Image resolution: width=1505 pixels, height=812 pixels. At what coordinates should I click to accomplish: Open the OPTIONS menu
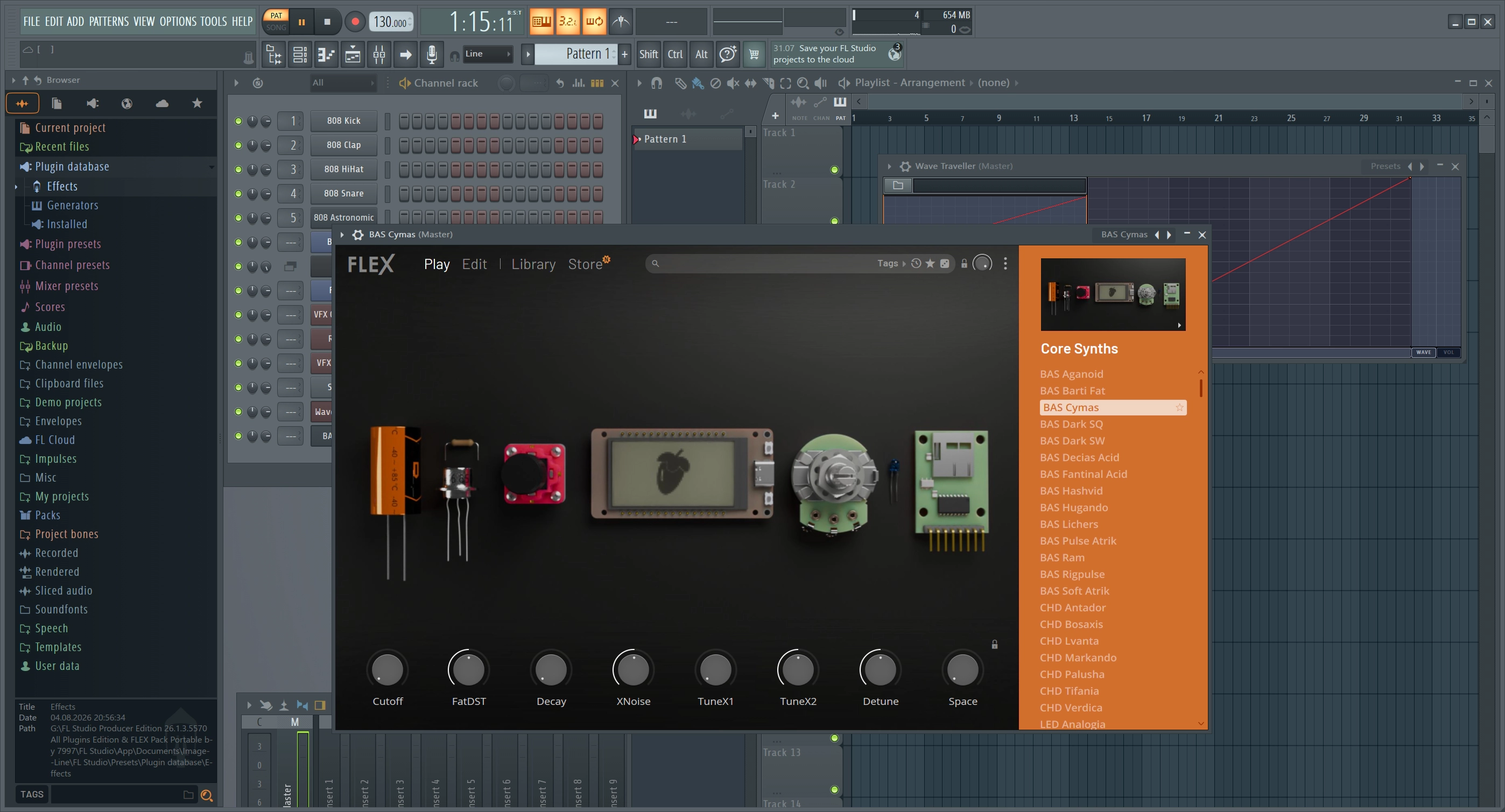(178, 22)
